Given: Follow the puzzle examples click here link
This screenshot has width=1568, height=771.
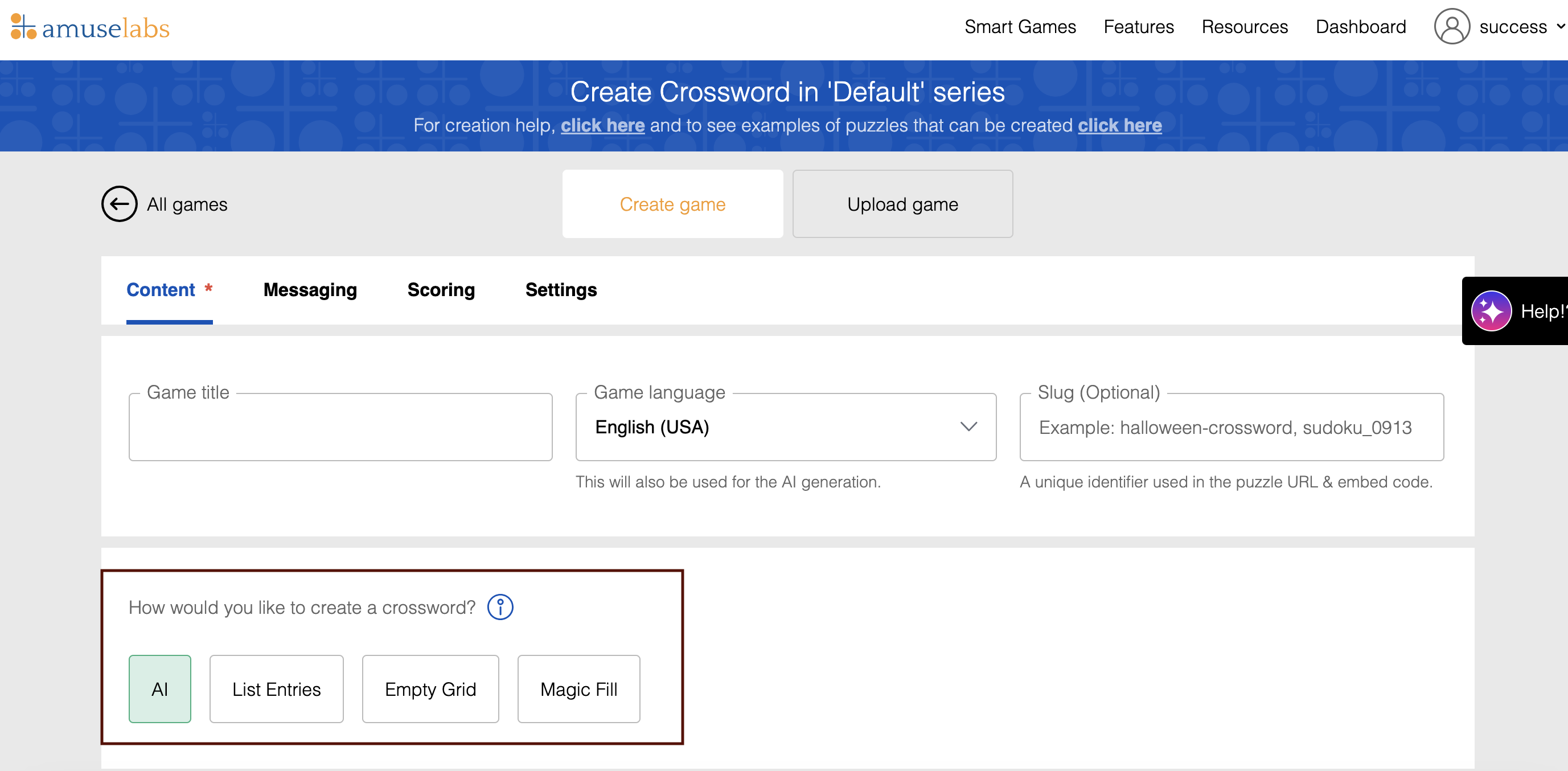Looking at the screenshot, I should pos(1119,125).
